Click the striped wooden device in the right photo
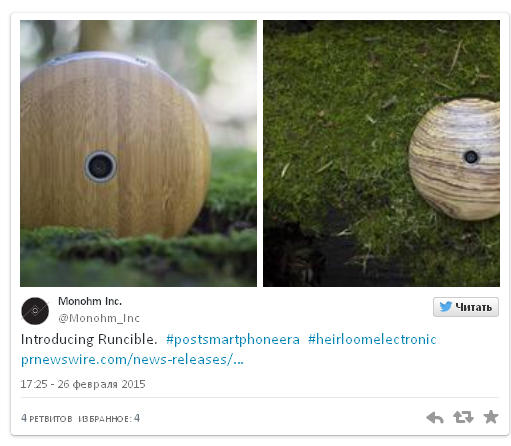This screenshot has height=446, width=511. (455, 159)
